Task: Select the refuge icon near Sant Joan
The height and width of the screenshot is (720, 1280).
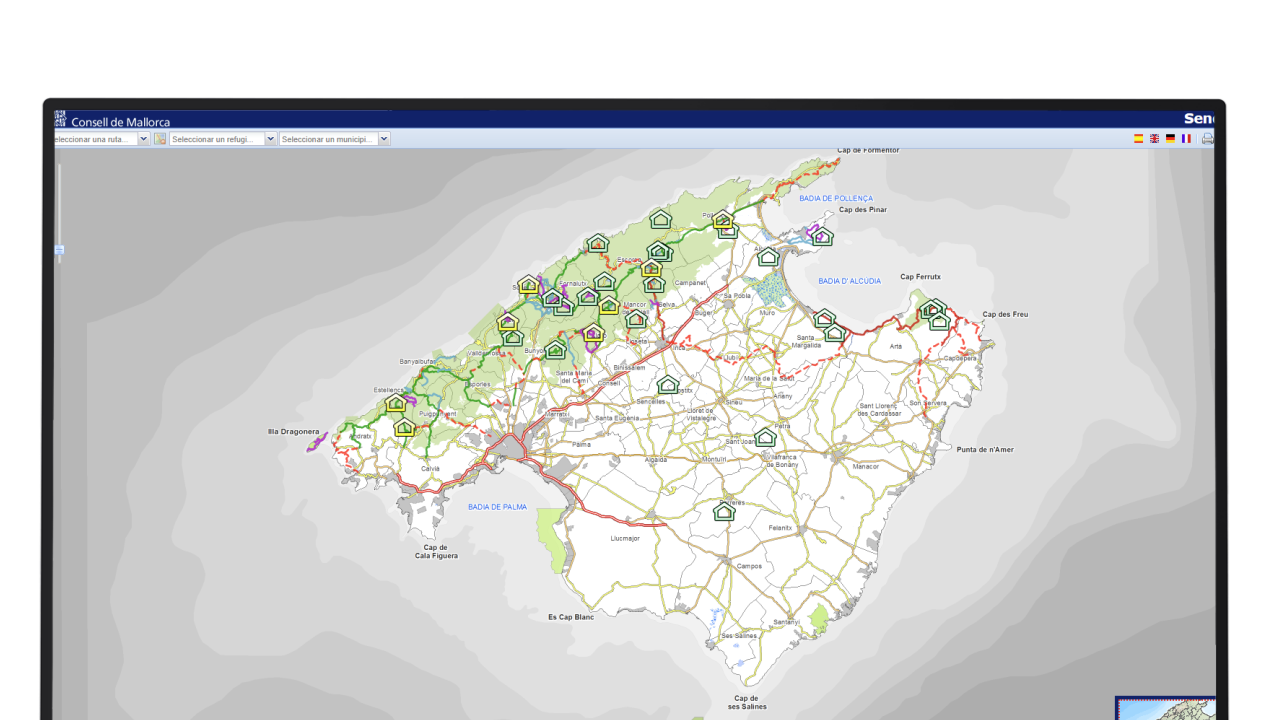Action: [765, 437]
